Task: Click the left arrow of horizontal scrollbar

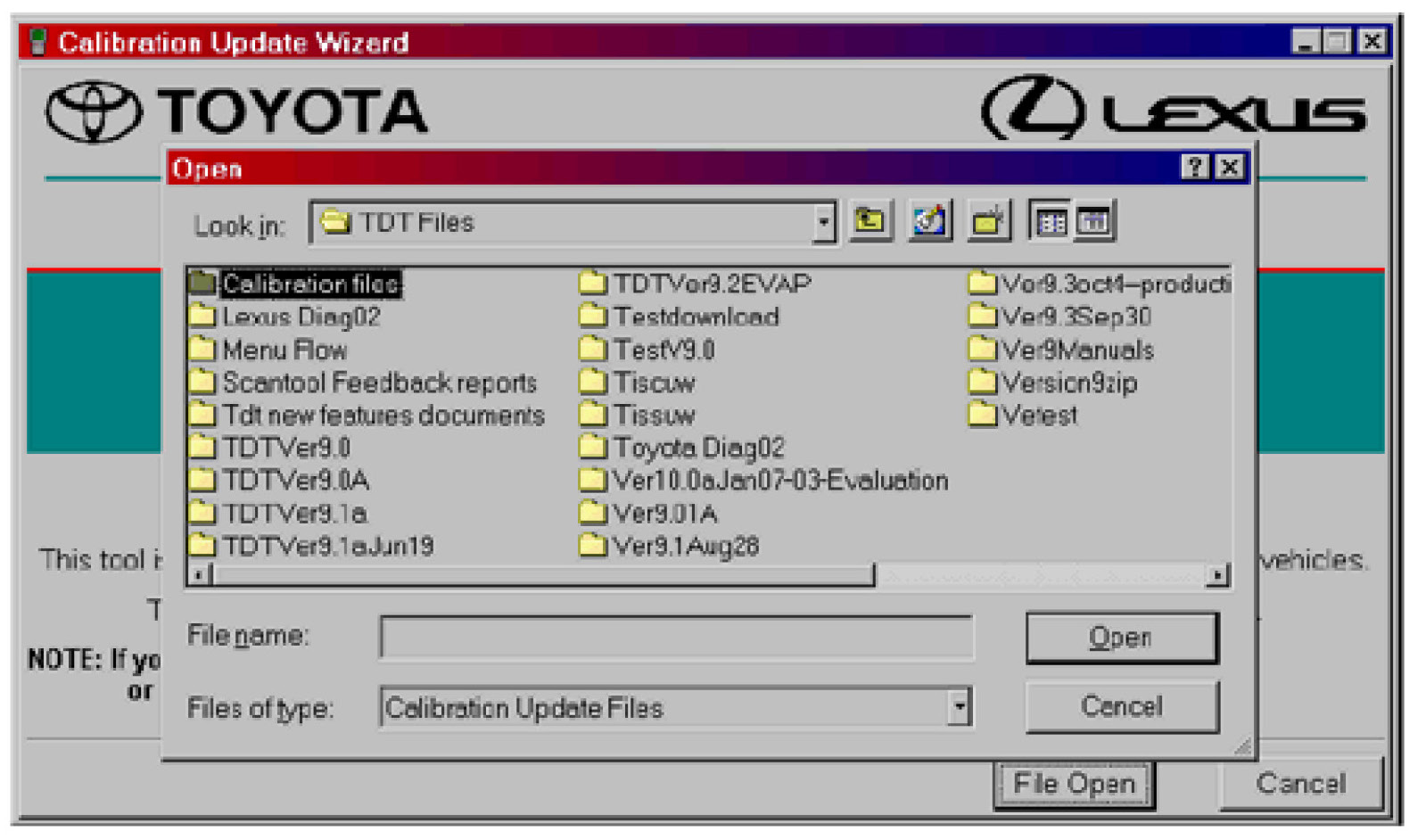Action: (199, 575)
